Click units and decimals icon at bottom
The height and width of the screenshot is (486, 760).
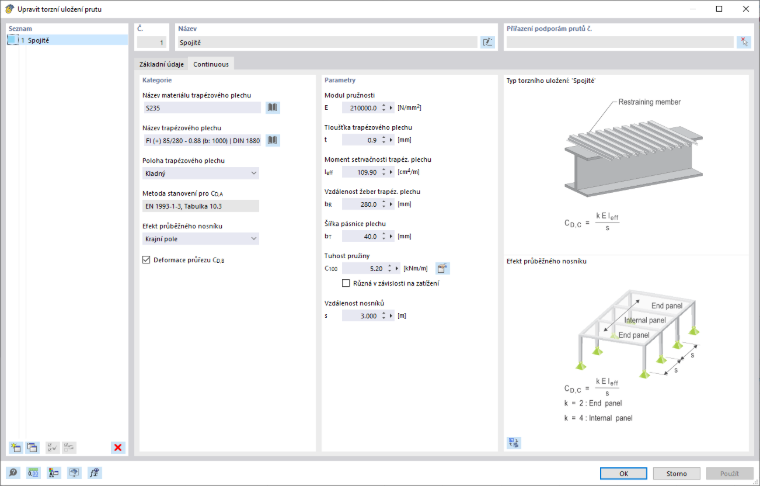click(x=33, y=472)
